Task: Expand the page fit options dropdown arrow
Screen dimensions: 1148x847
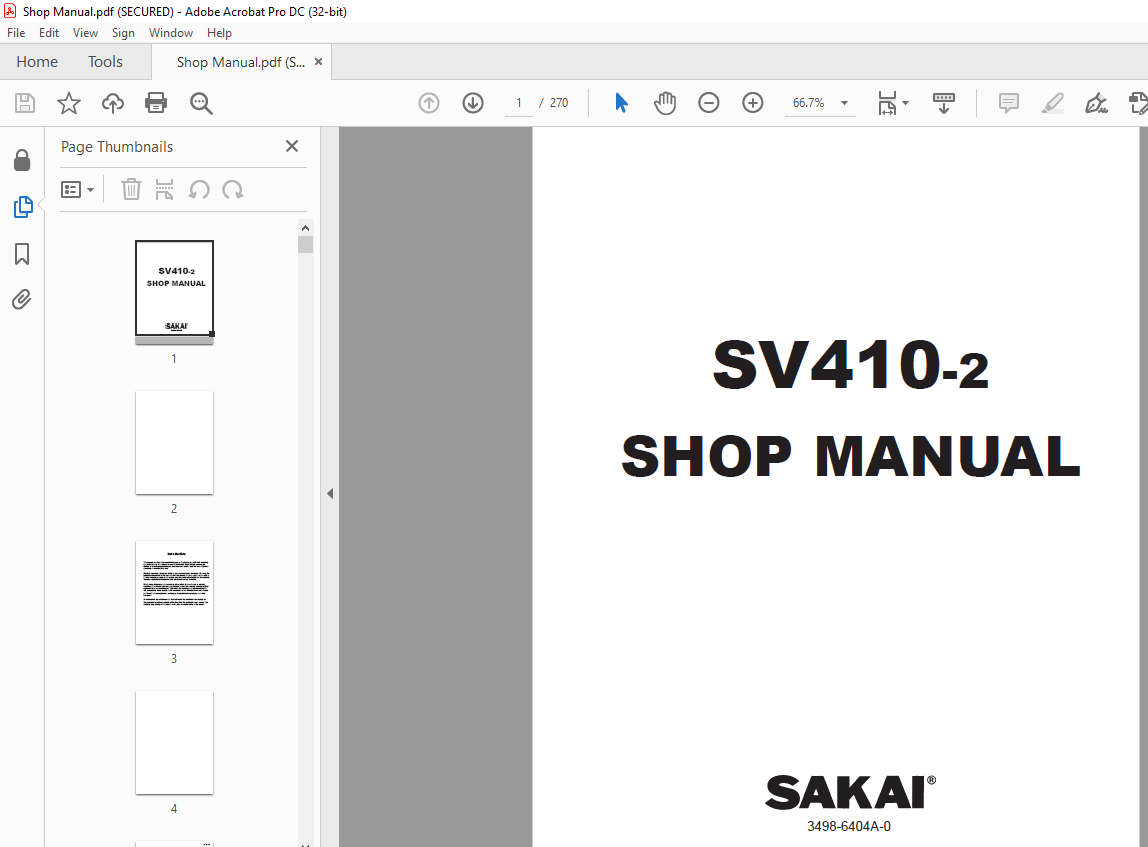Action: click(906, 103)
